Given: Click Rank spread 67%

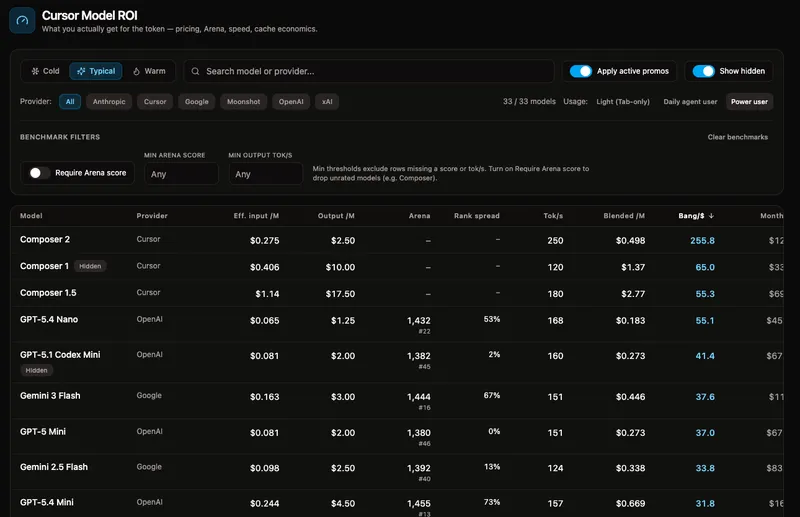Looking at the screenshot, I should coord(492,396).
